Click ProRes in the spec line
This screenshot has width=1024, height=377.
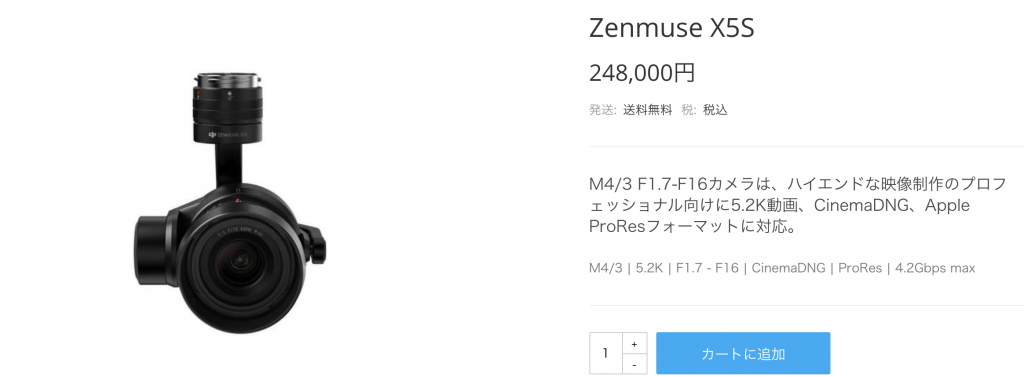[860, 269]
